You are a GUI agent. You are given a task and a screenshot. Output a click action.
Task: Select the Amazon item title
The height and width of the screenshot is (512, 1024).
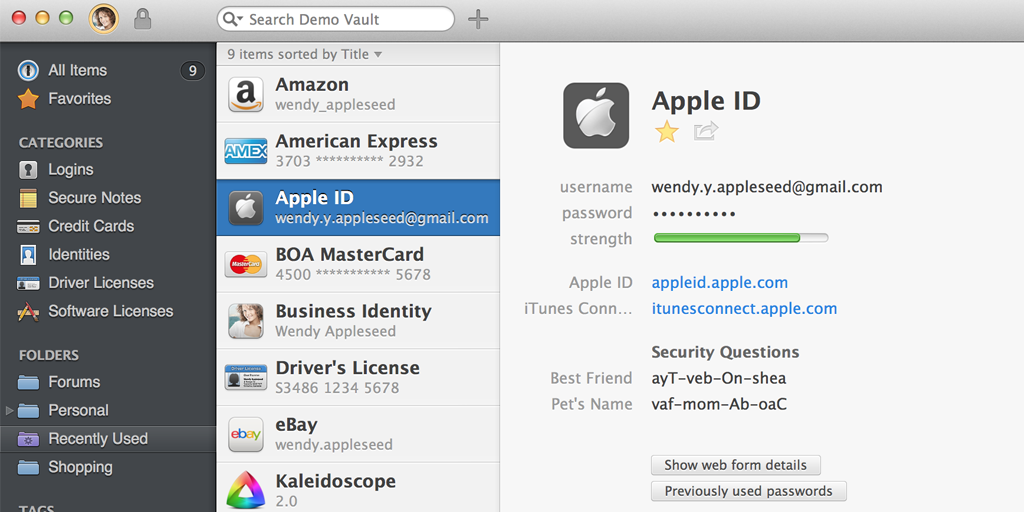coord(312,85)
